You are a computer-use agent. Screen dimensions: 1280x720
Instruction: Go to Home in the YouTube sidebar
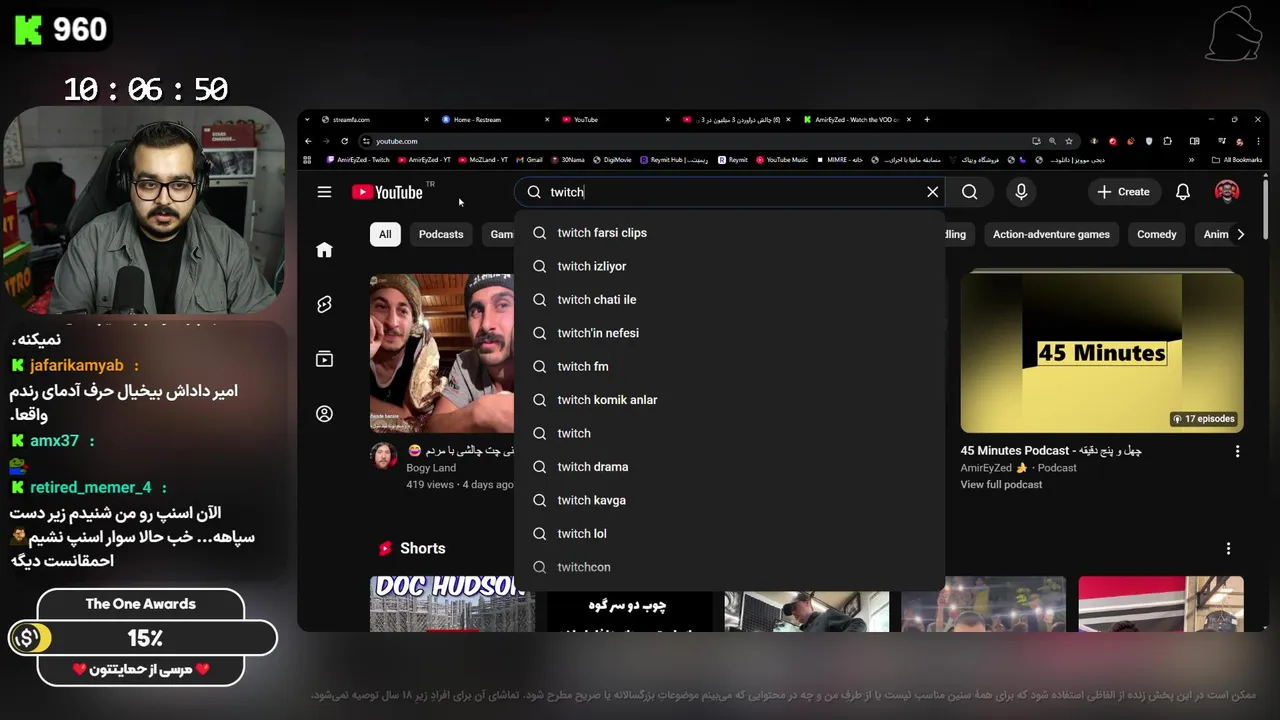[324, 250]
